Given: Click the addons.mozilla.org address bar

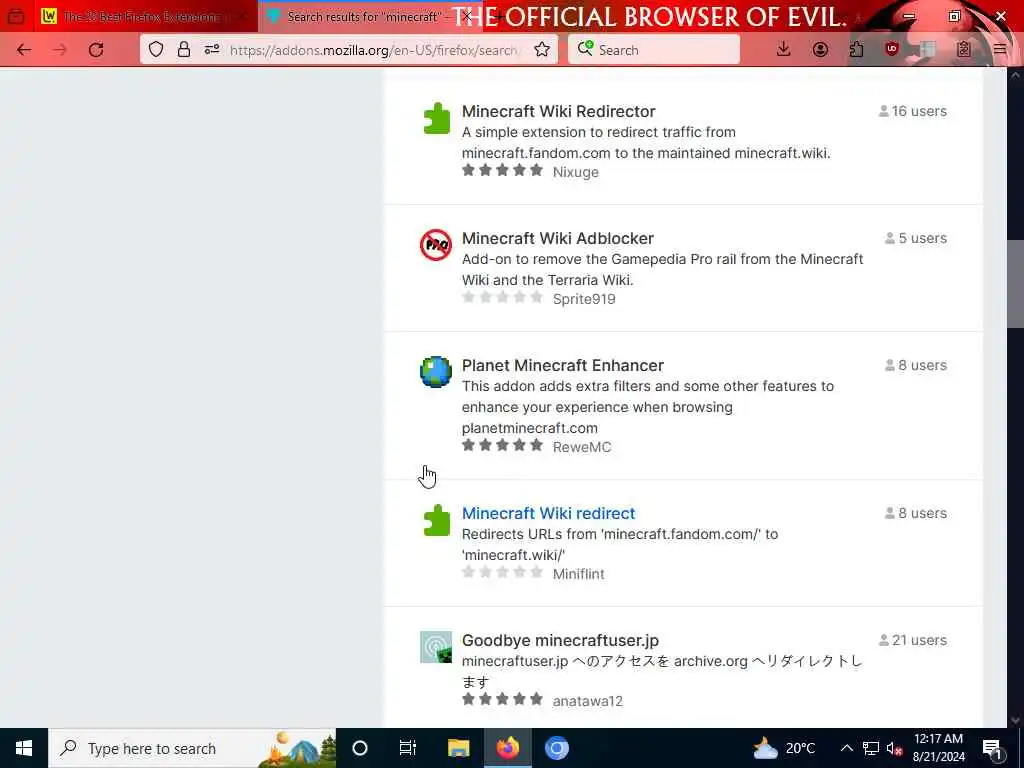Looking at the screenshot, I should (x=374, y=50).
